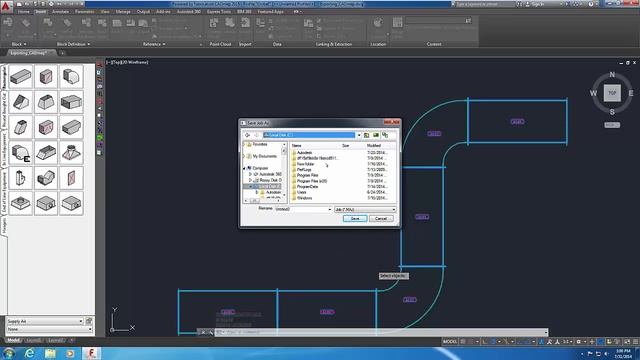Image resolution: width=640 pixels, height=360 pixels.
Task: Click Cancel in the Save Job As dialog
Action: [381, 219]
